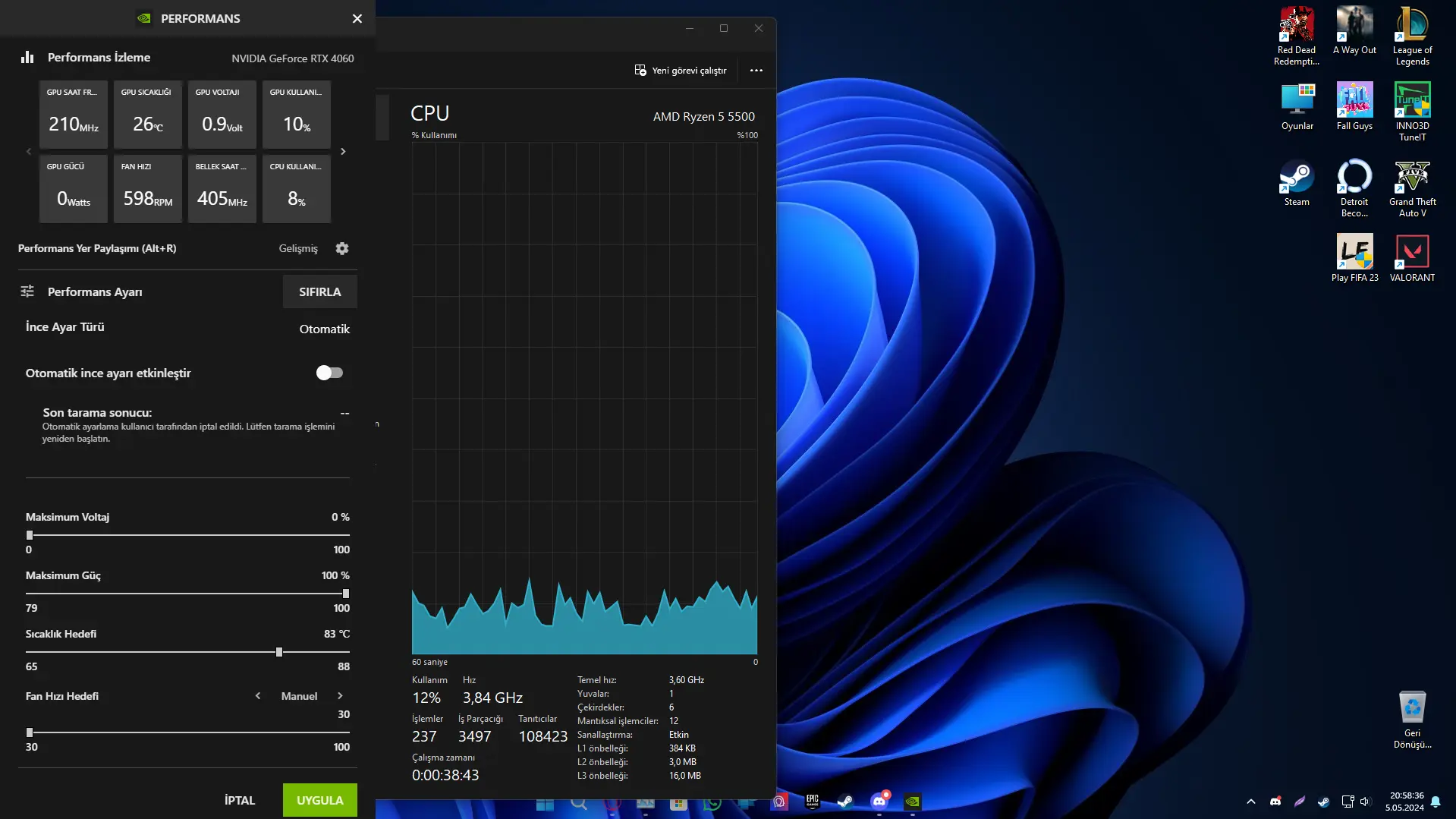Show previous performance metrics with left arrow
Screen dimensions: 1456x819
click(29, 152)
